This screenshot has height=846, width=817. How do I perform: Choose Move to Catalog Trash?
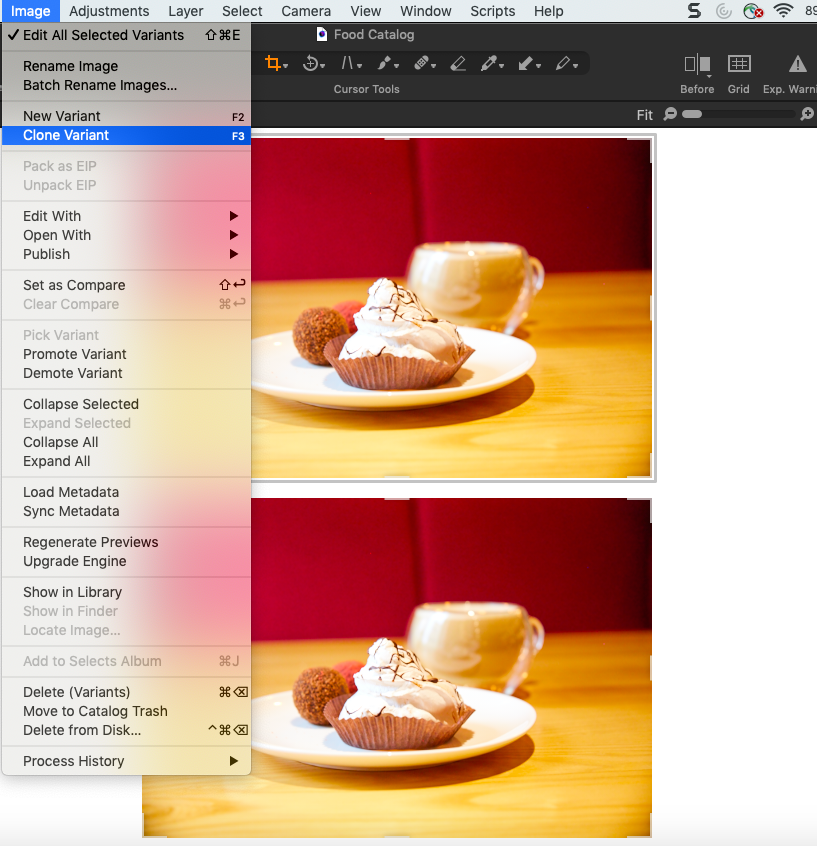point(126,711)
